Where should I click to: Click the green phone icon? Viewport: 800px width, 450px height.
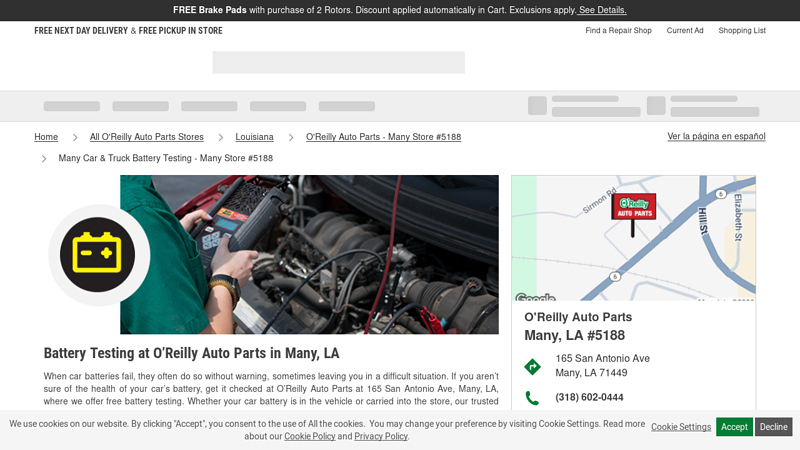pos(532,397)
